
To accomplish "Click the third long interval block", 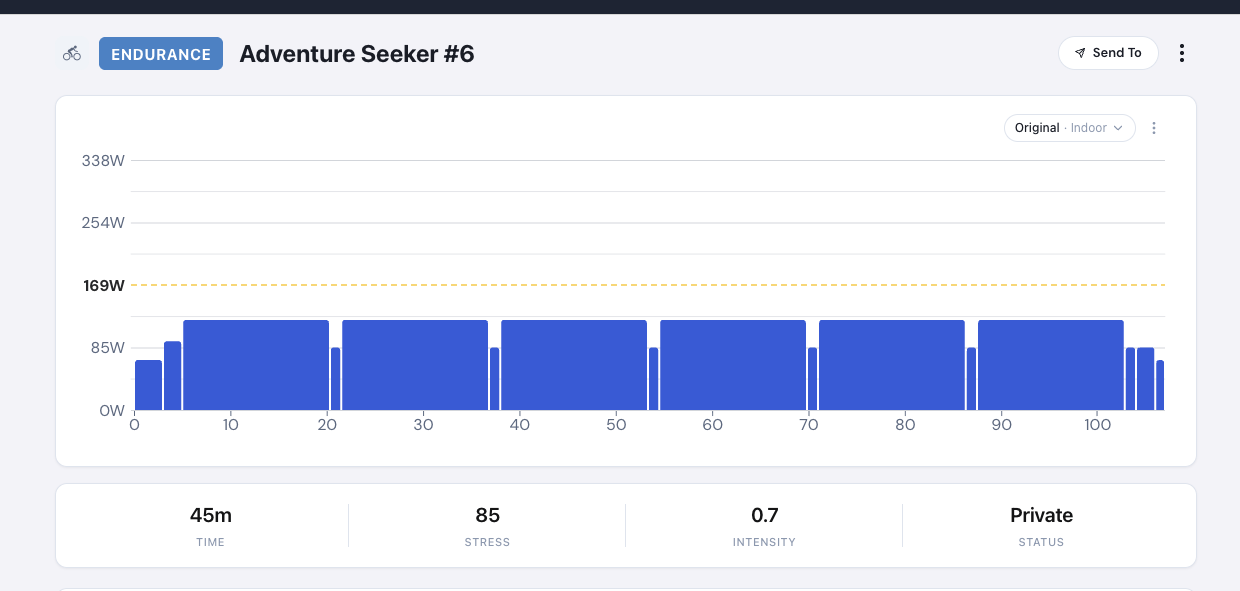I will click(574, 365).
